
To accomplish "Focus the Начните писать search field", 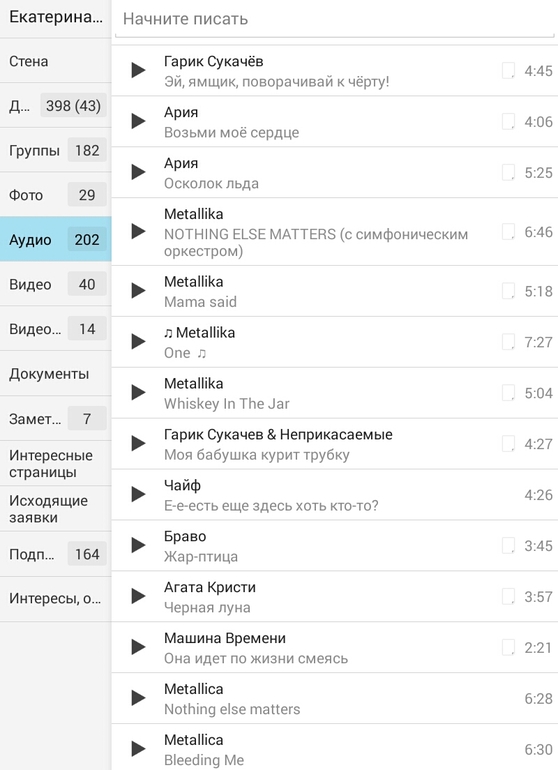I will point(335,20).
